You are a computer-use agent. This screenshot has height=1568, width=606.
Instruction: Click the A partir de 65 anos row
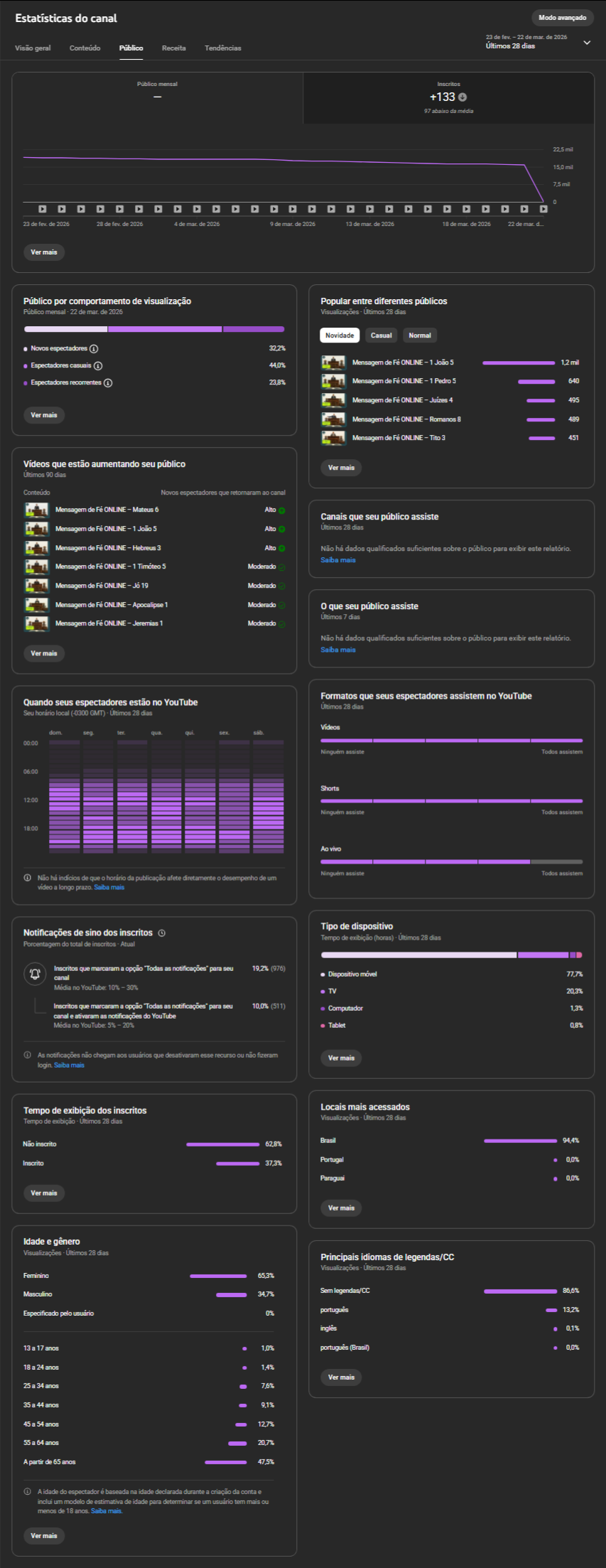[x=148, y=1462]
